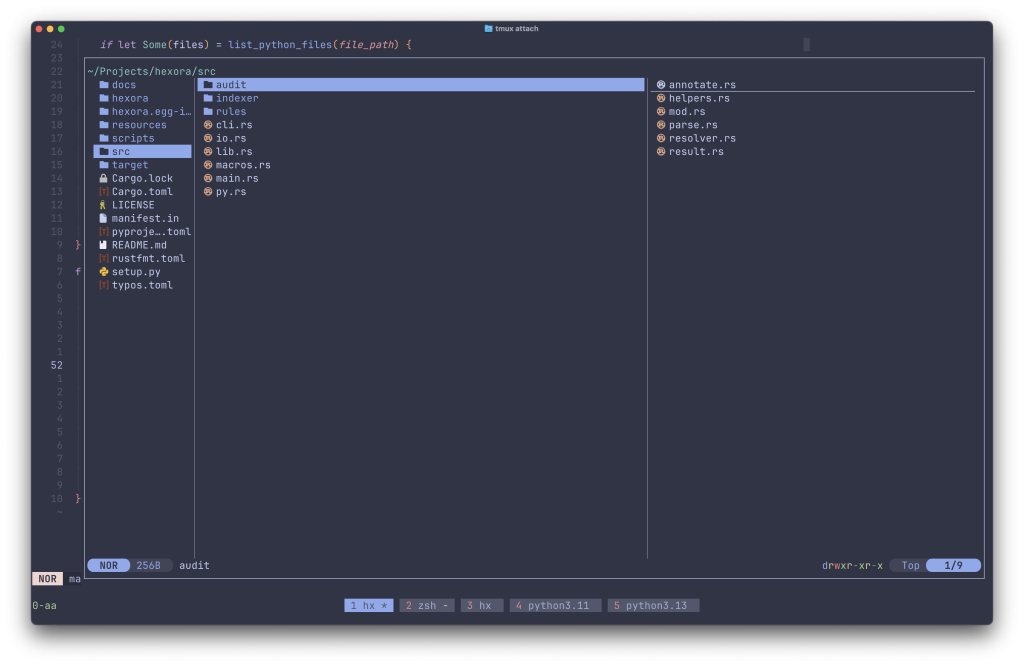The image size is (1024, 666).
Task: Click the Python icon beside setup.py
Action: (104, 272)
